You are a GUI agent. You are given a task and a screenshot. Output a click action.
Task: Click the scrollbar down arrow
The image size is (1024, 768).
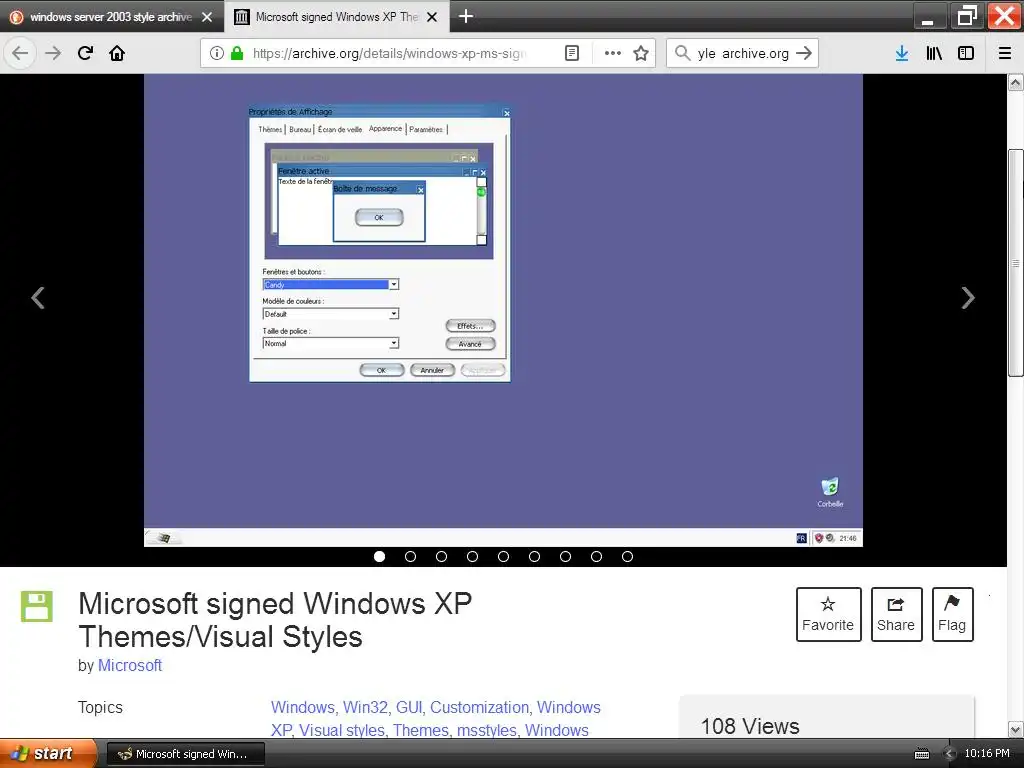click(x=1015, y=729)
